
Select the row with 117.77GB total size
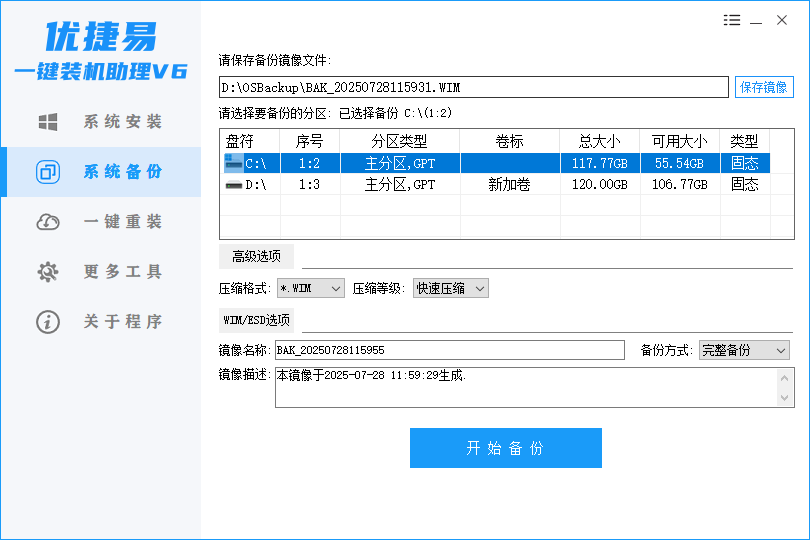[496, 163]
